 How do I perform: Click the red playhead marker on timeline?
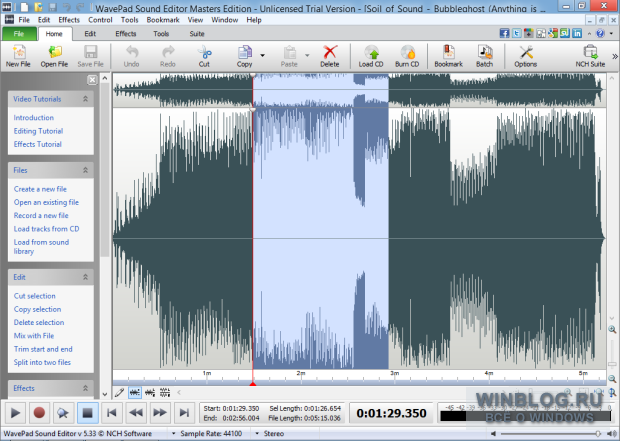pos(253,384)
